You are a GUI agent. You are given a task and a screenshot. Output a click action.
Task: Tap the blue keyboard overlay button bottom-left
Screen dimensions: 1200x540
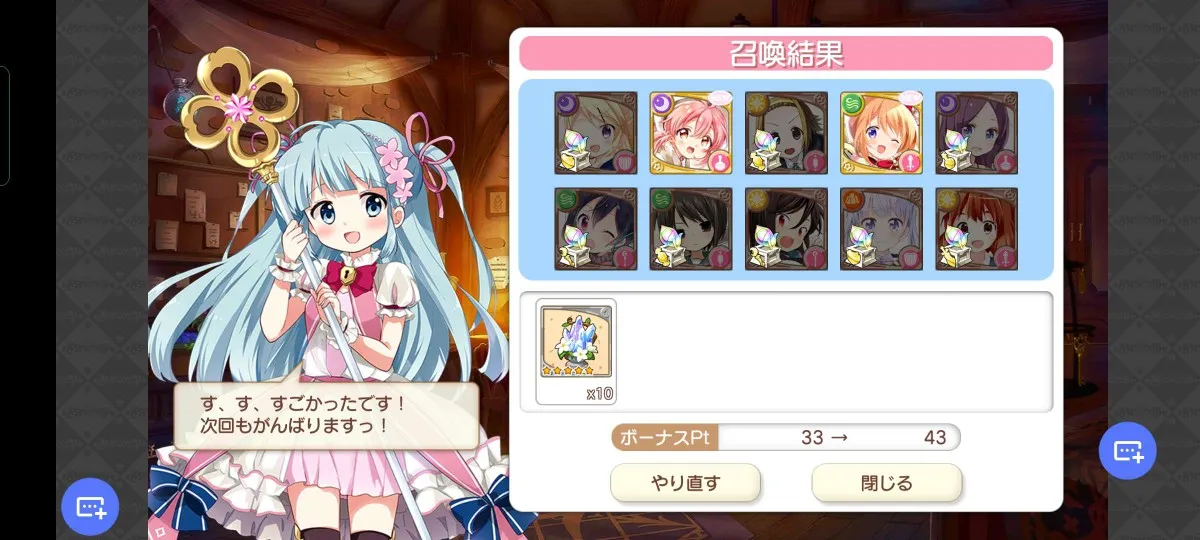(x=90, y=507)
